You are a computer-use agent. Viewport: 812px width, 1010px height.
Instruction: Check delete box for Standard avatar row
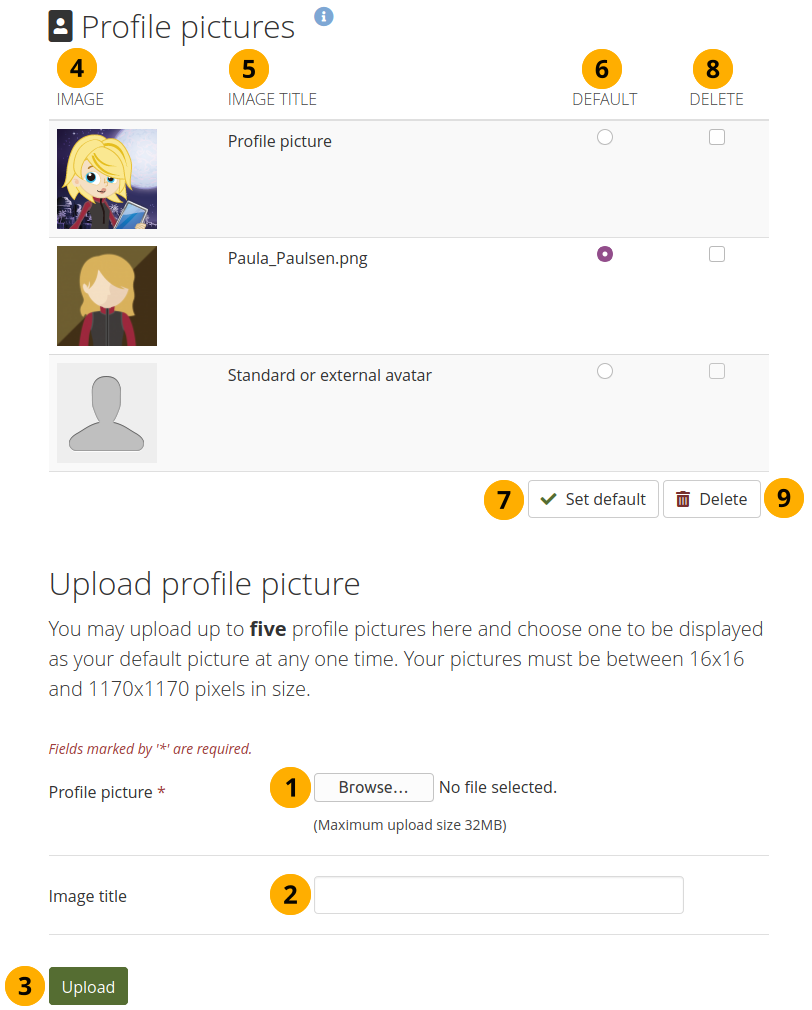pyautogui.click(x=716, y=371)
